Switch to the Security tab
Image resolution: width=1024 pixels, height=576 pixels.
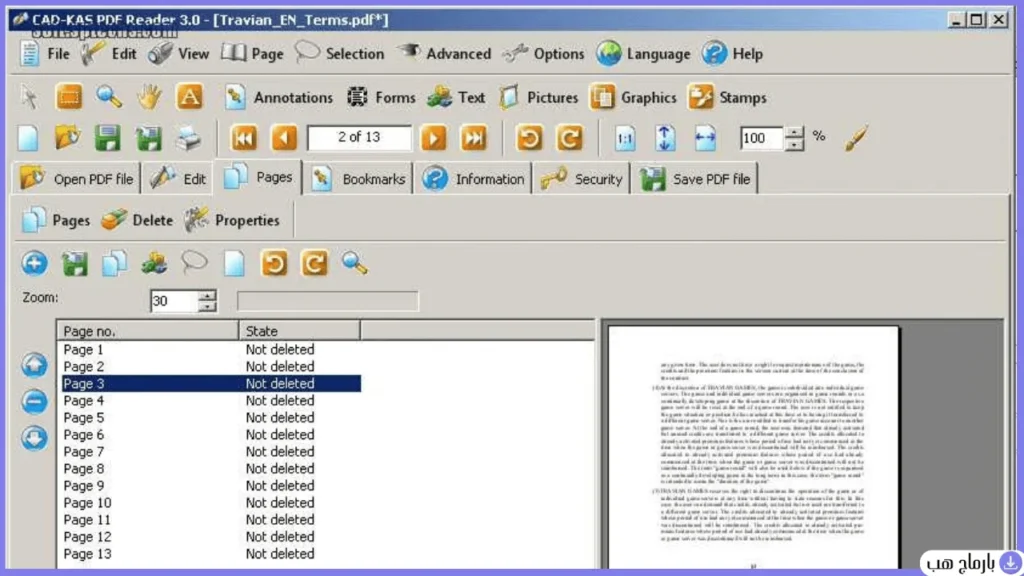click(581, 178)
